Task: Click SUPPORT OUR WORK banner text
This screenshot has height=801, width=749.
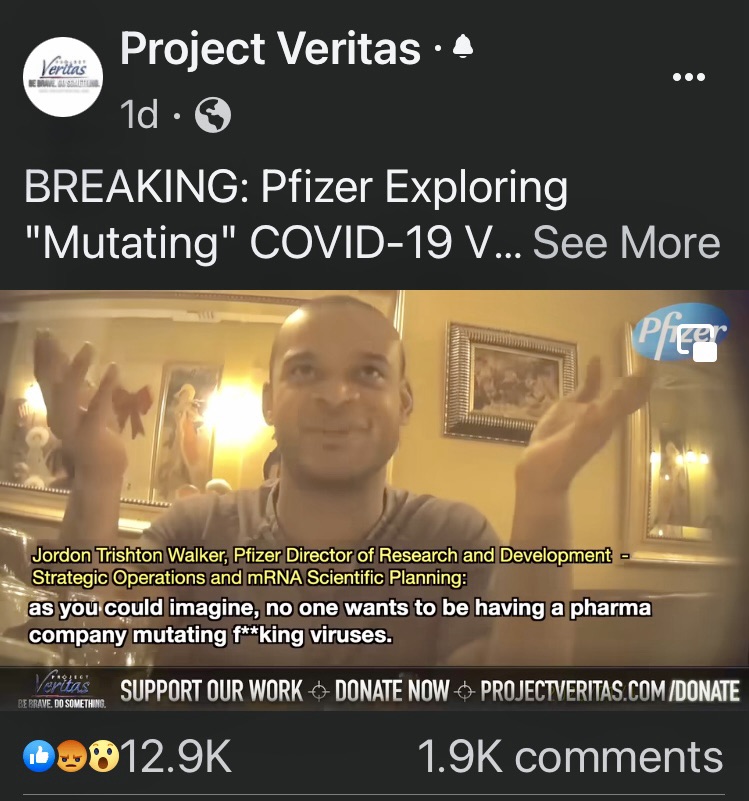Action: 212,691
